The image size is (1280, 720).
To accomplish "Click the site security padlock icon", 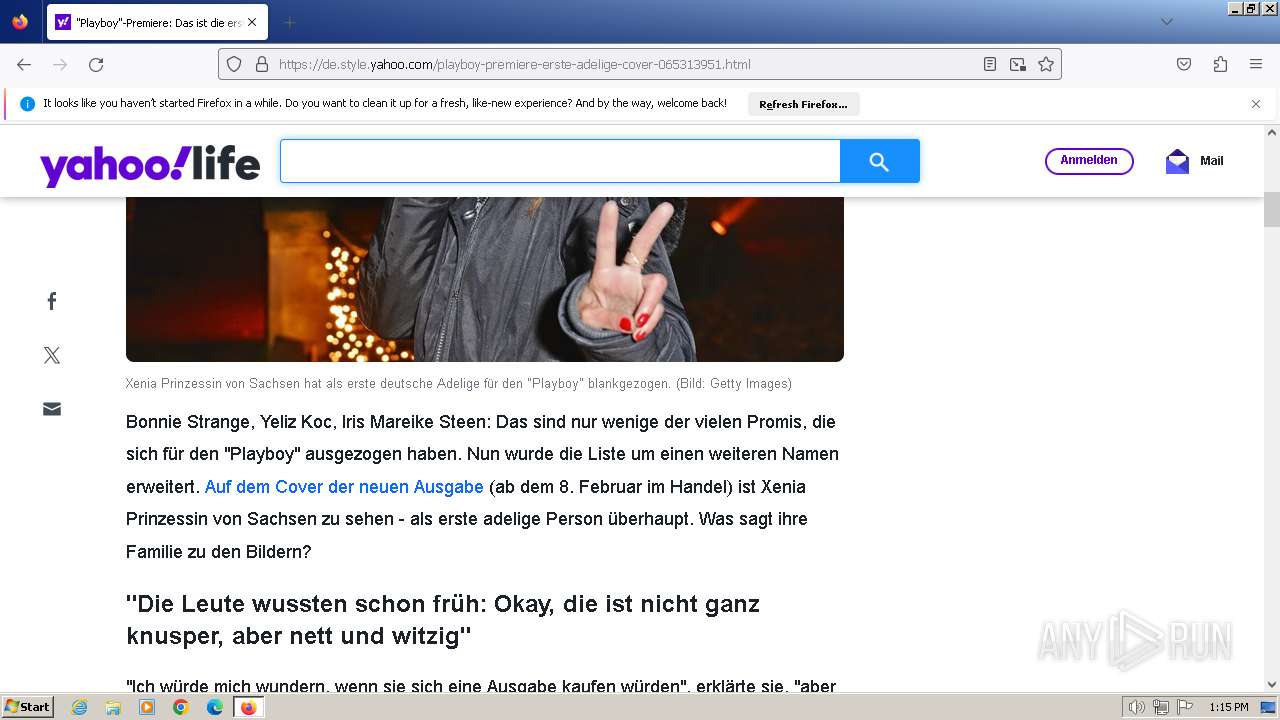I will tap(262, 64).
